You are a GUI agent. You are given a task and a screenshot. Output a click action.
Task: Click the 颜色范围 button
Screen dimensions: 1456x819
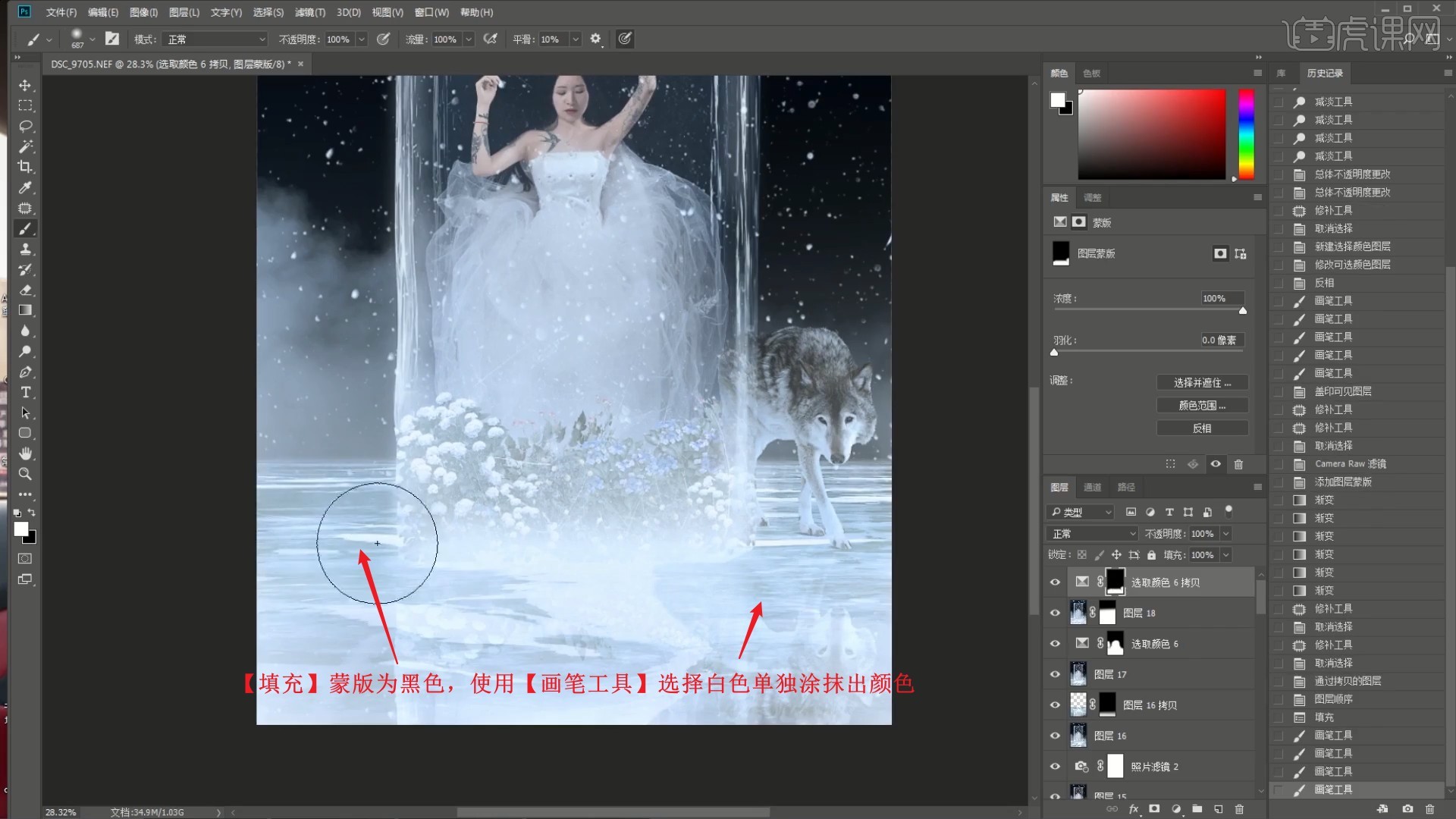(1202, 406)
